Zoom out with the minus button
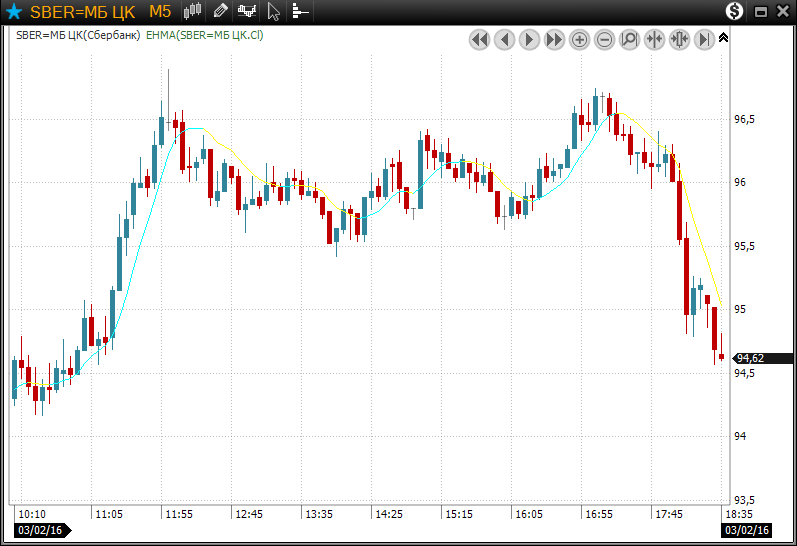Screen dimensions: 797x546 coord(604,40)
